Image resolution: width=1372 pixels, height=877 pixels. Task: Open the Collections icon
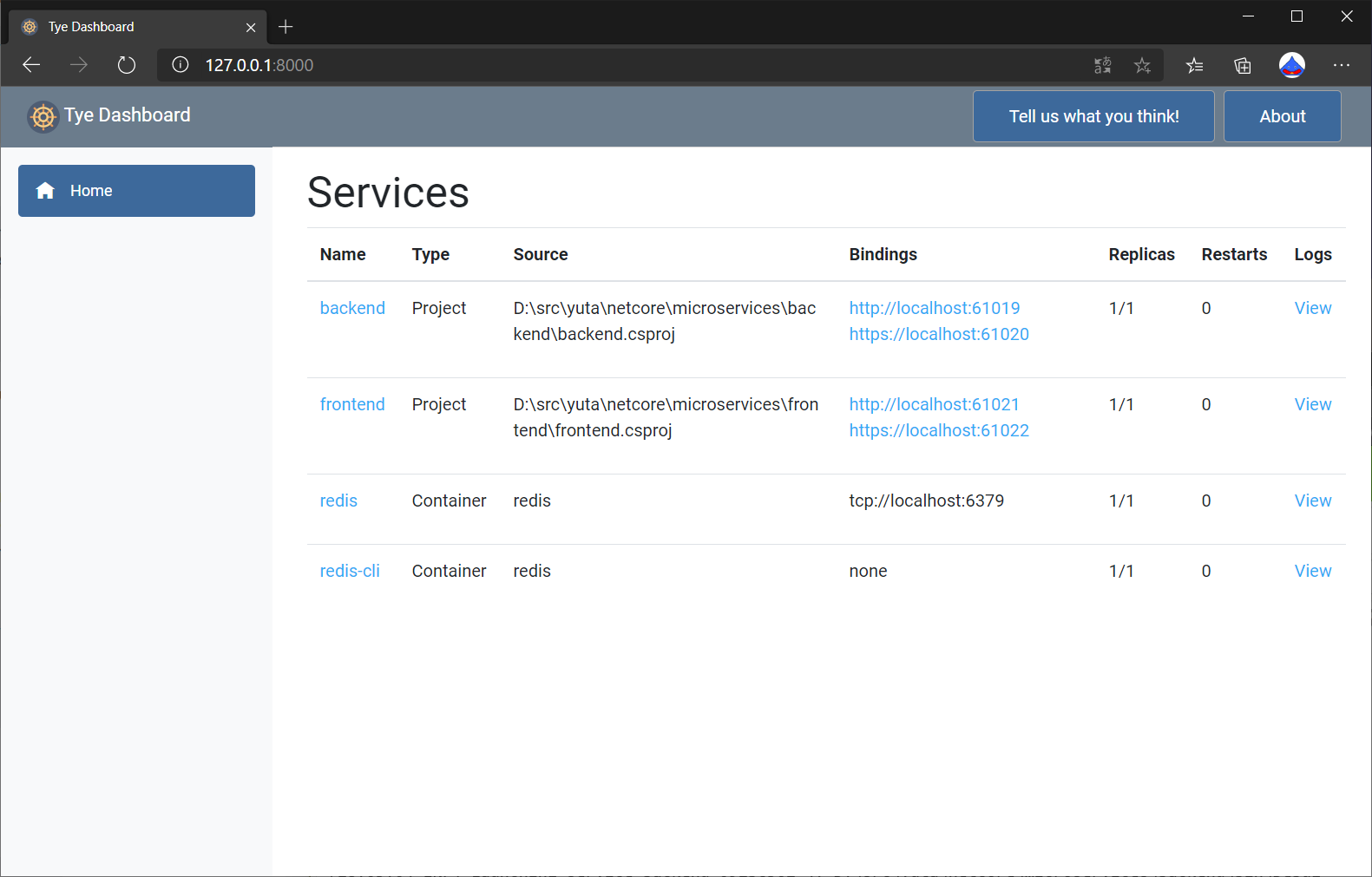coord(1243,65)
